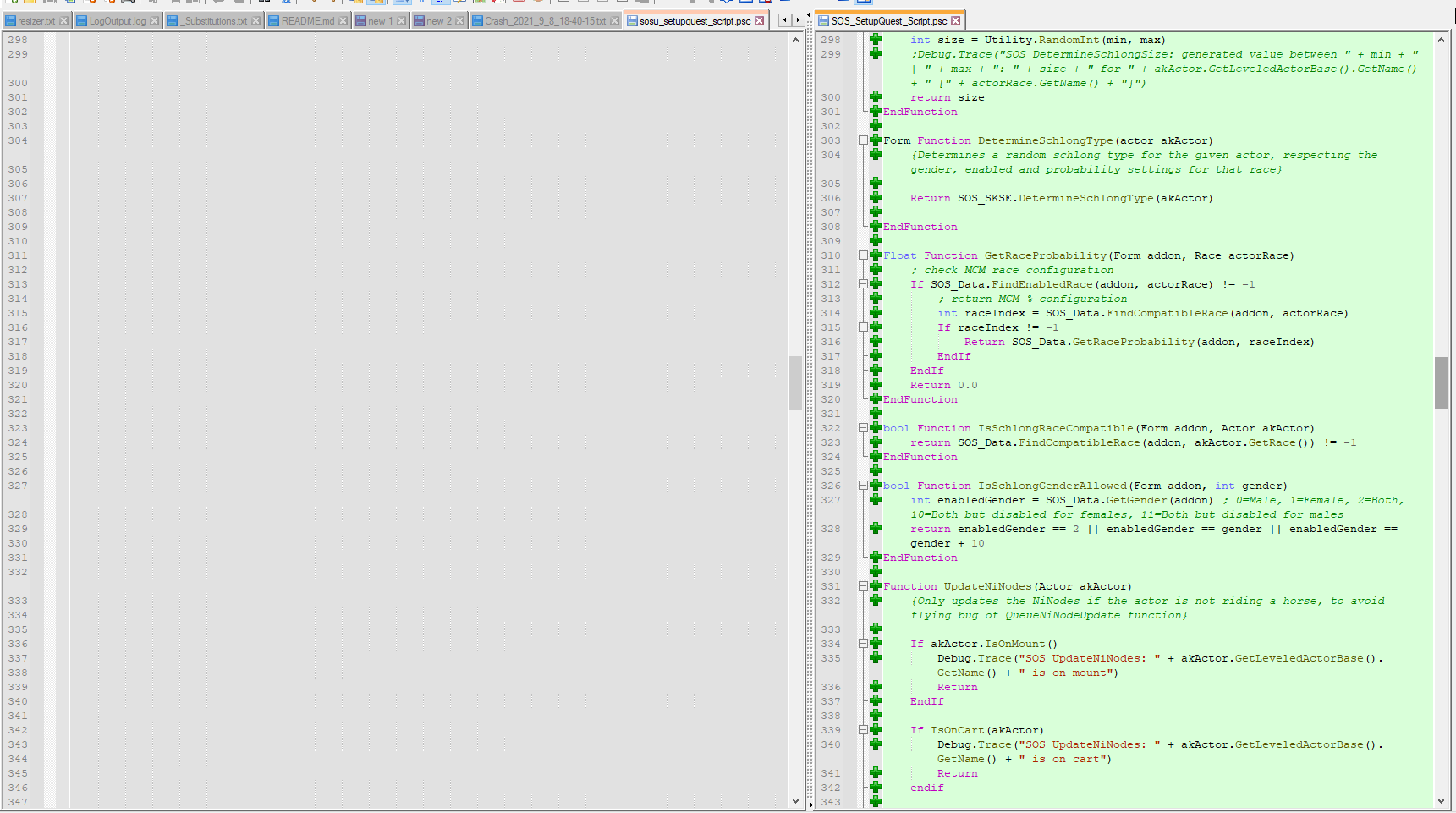Collapse the DetermineSchlongType function fold on line 303
Viewport: 1456px width, 813px height.
863,140
